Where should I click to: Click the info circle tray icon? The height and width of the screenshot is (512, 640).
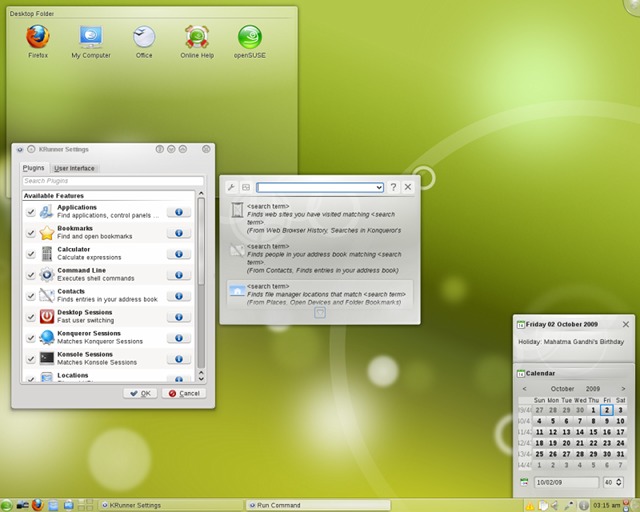click(584, 505)
